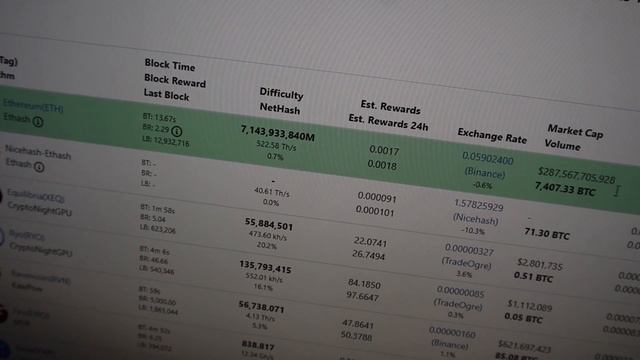
Task: Select difficulty value 135,793,415
Action: click(x=265, y=267)
